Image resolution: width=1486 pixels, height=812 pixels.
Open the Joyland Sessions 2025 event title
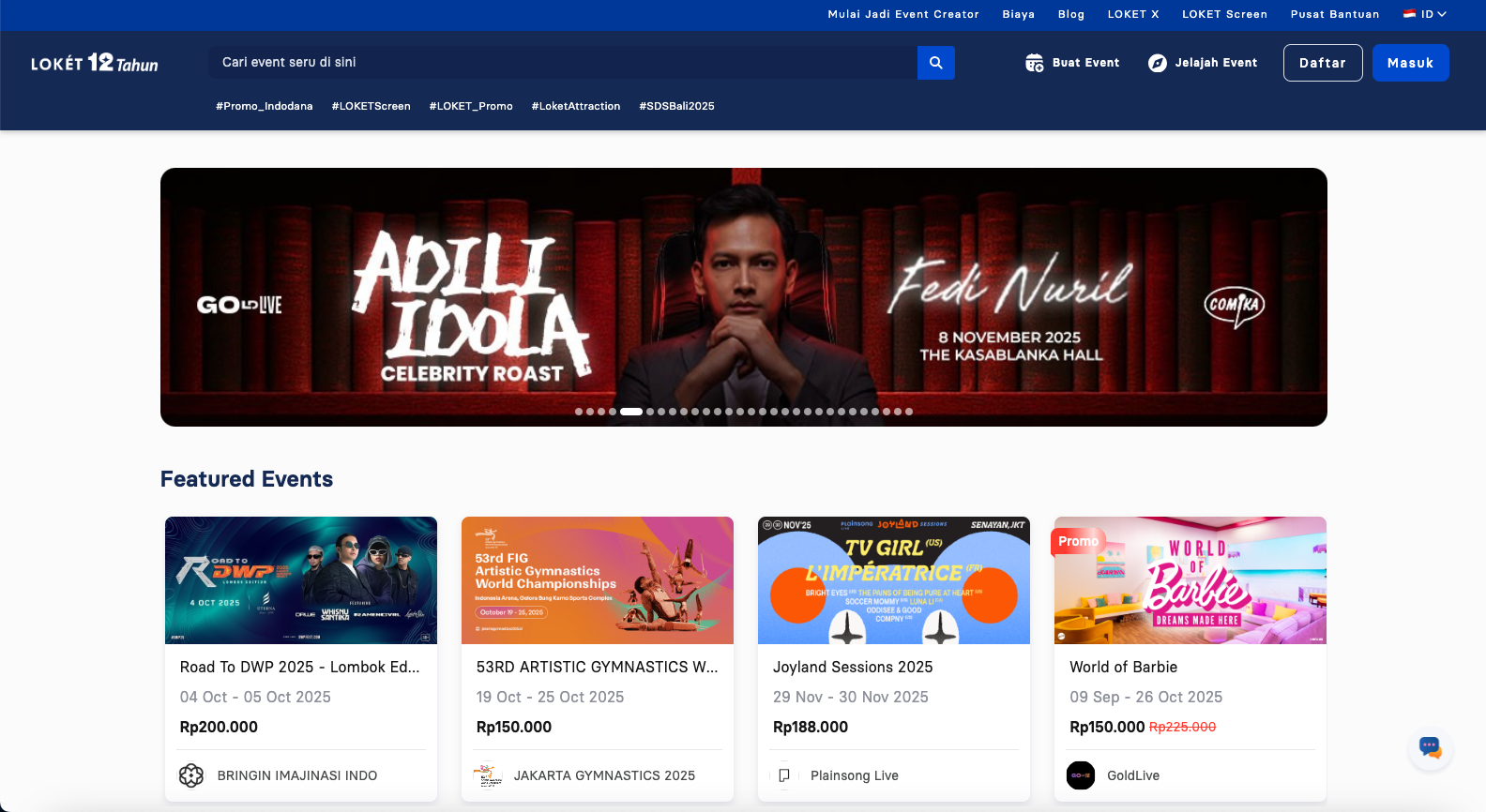853,667
